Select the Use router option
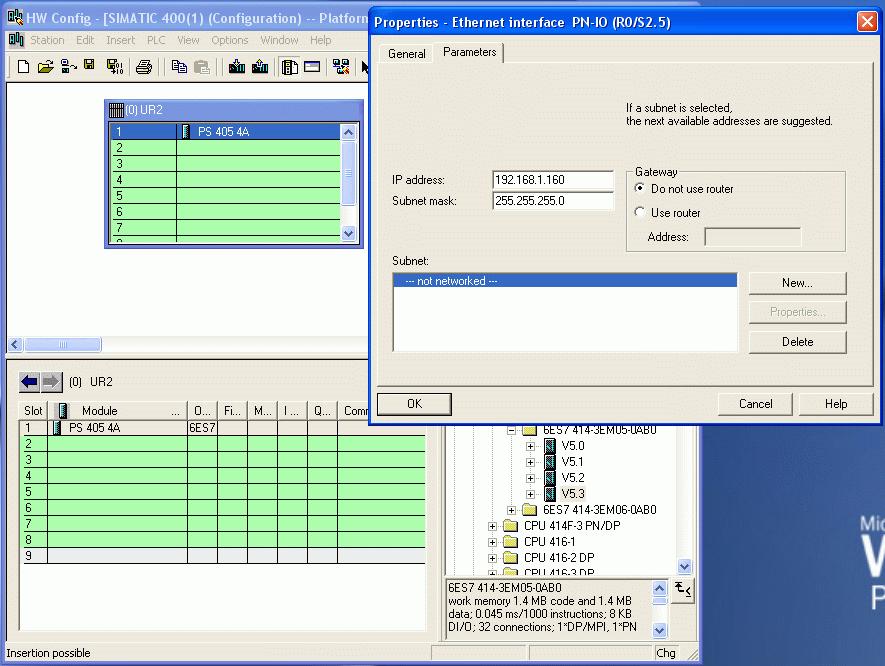The height and width of the screenshot is (666, 885). 639,212
